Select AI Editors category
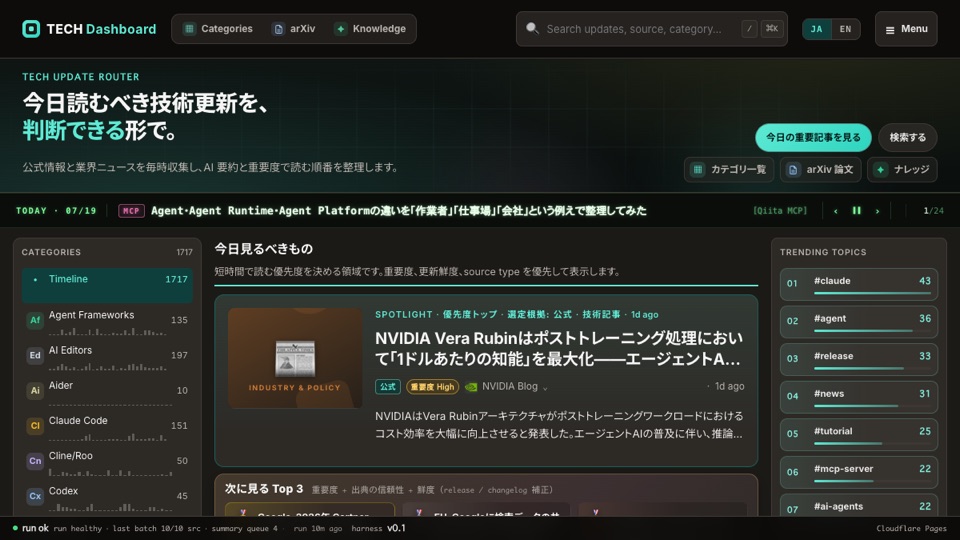960x540 pixels. 107,356
